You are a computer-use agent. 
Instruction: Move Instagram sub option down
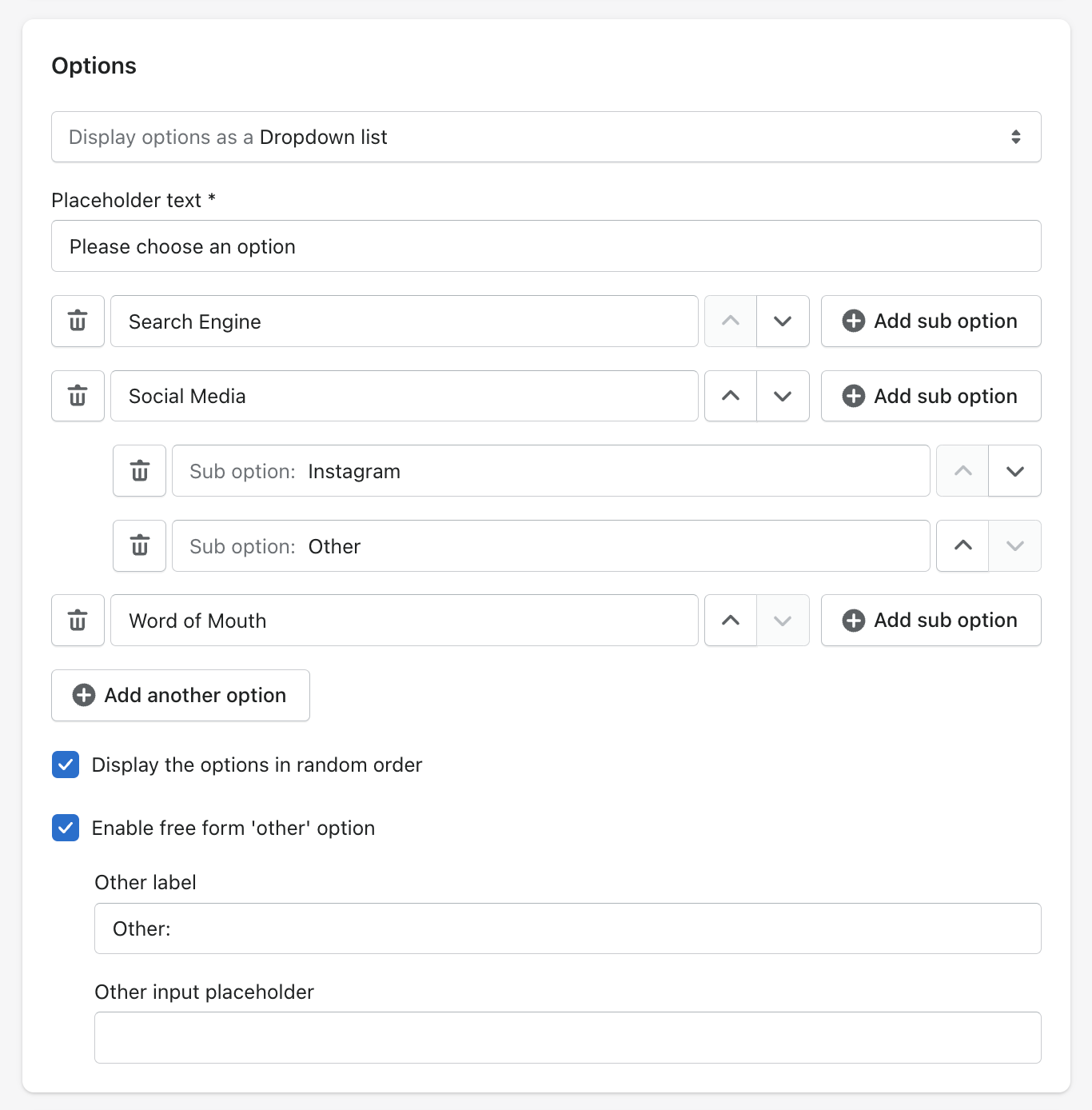1014,471
